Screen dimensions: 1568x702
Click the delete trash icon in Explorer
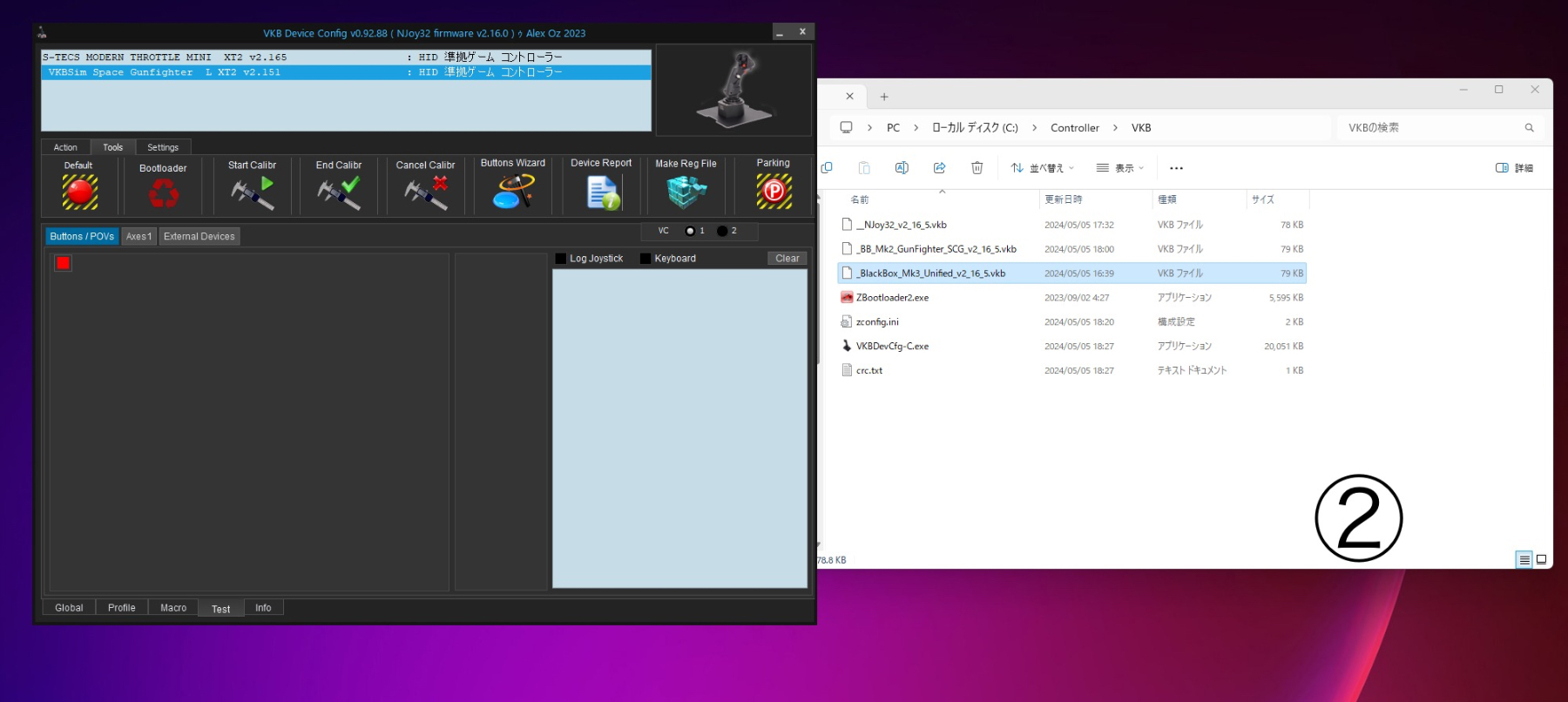click(977, 168)
